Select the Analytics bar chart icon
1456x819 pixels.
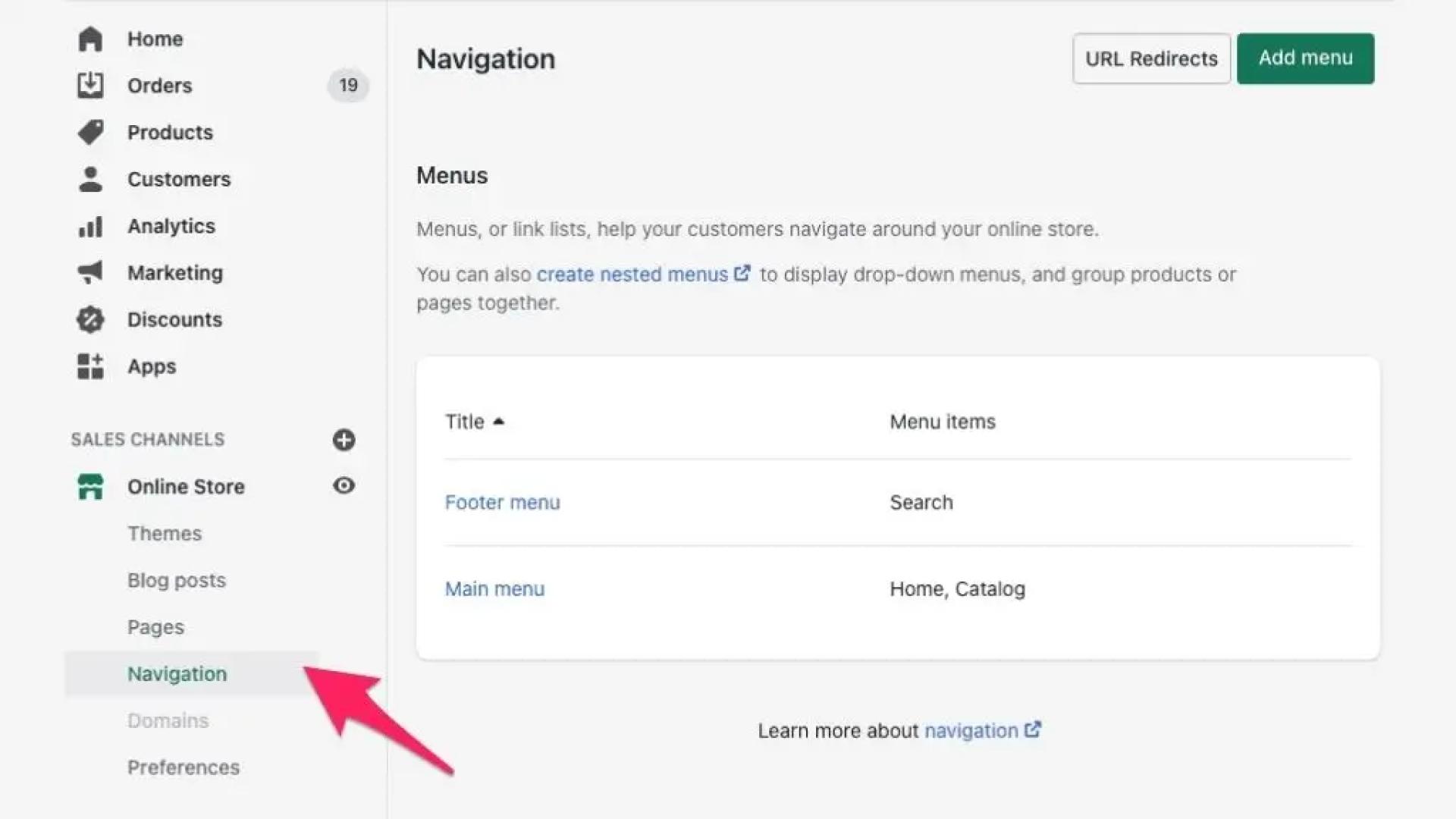pos(90,225)
